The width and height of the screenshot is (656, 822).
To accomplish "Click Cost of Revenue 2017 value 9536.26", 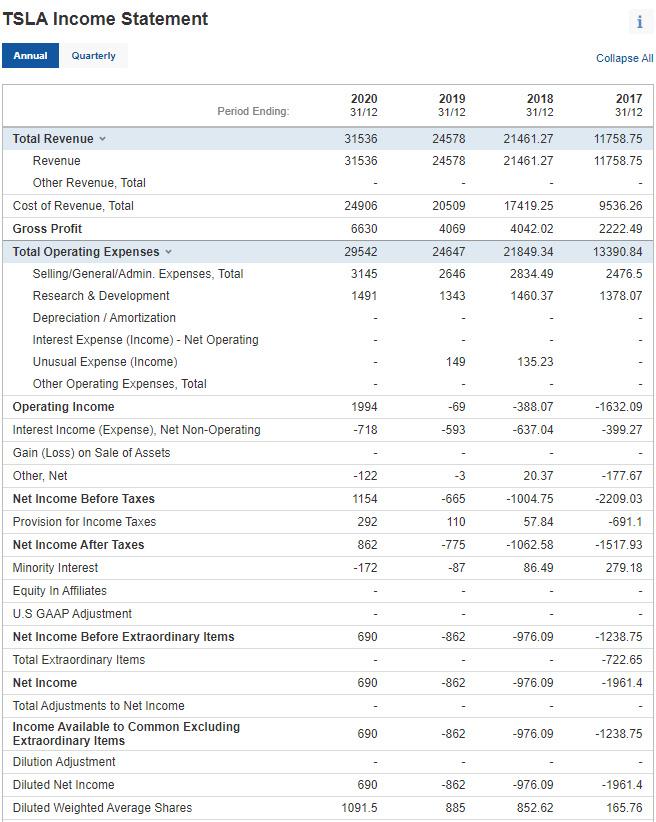I will [x=620, y=206].
